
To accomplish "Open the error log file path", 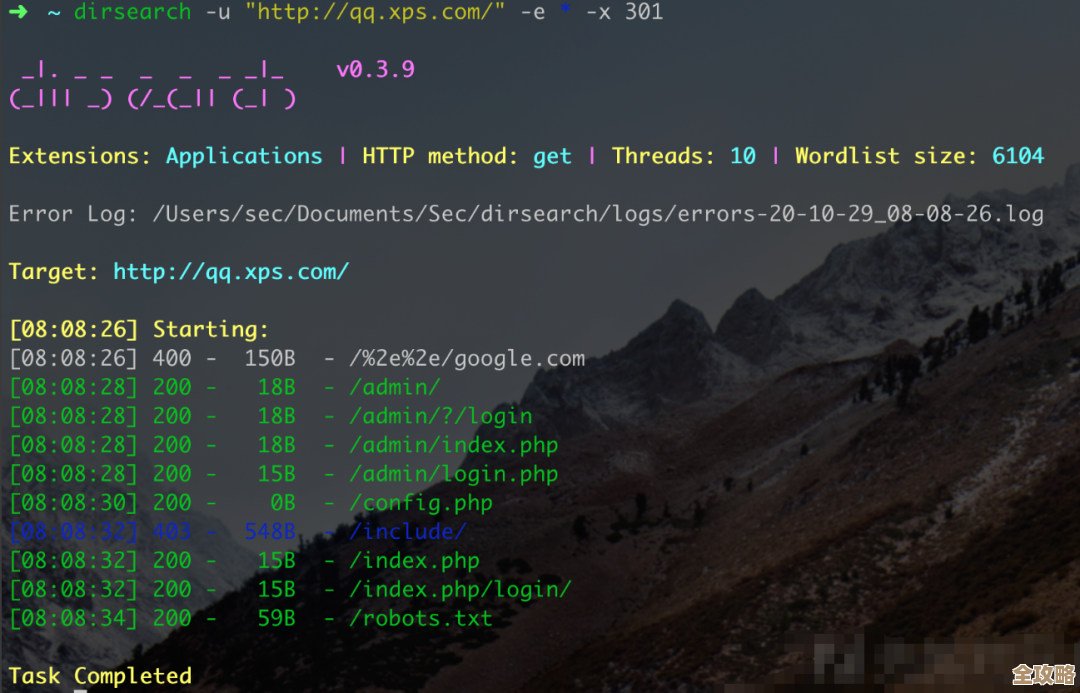I will pos(597,214).
